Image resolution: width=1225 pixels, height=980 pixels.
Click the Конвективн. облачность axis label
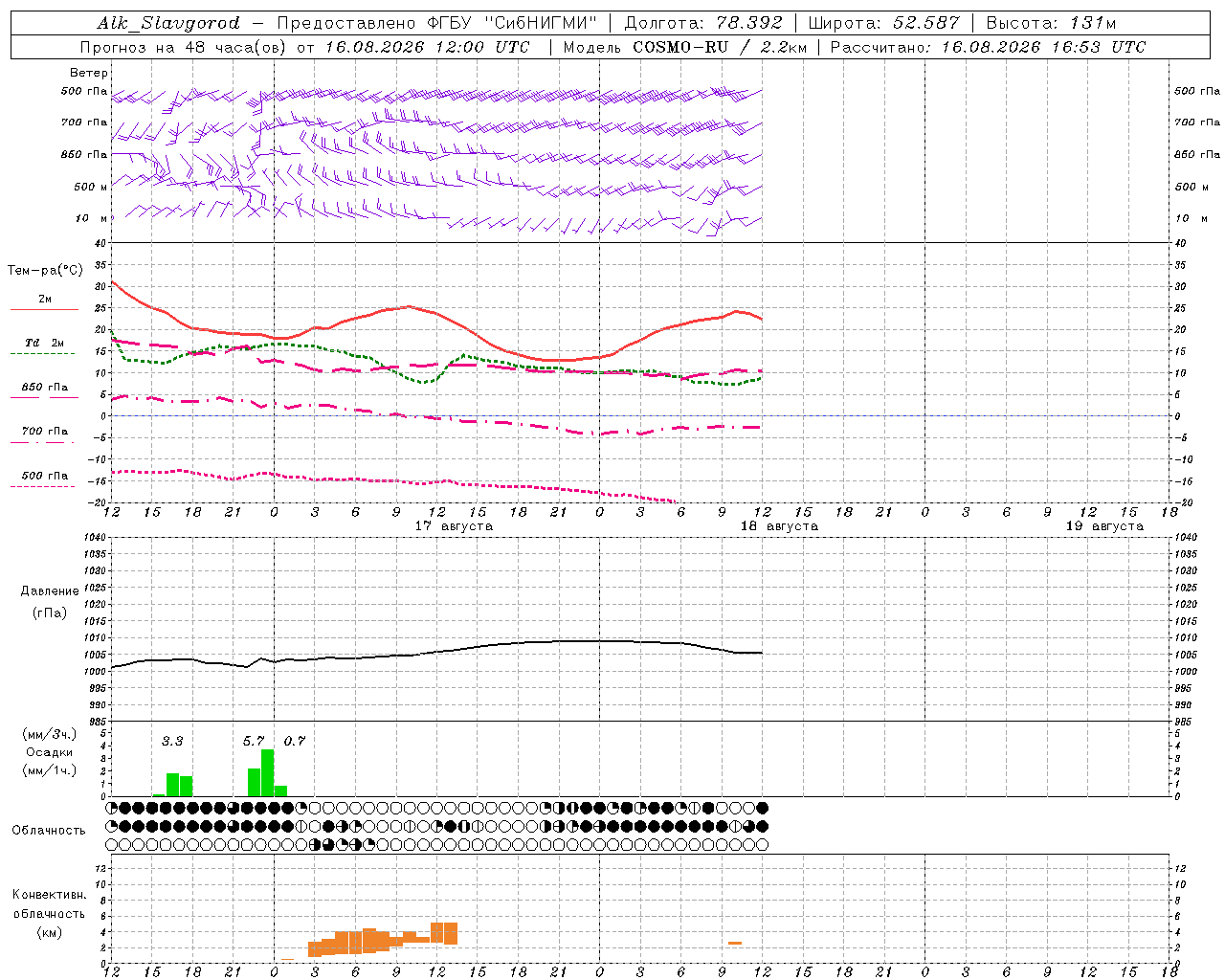point(50,913)
